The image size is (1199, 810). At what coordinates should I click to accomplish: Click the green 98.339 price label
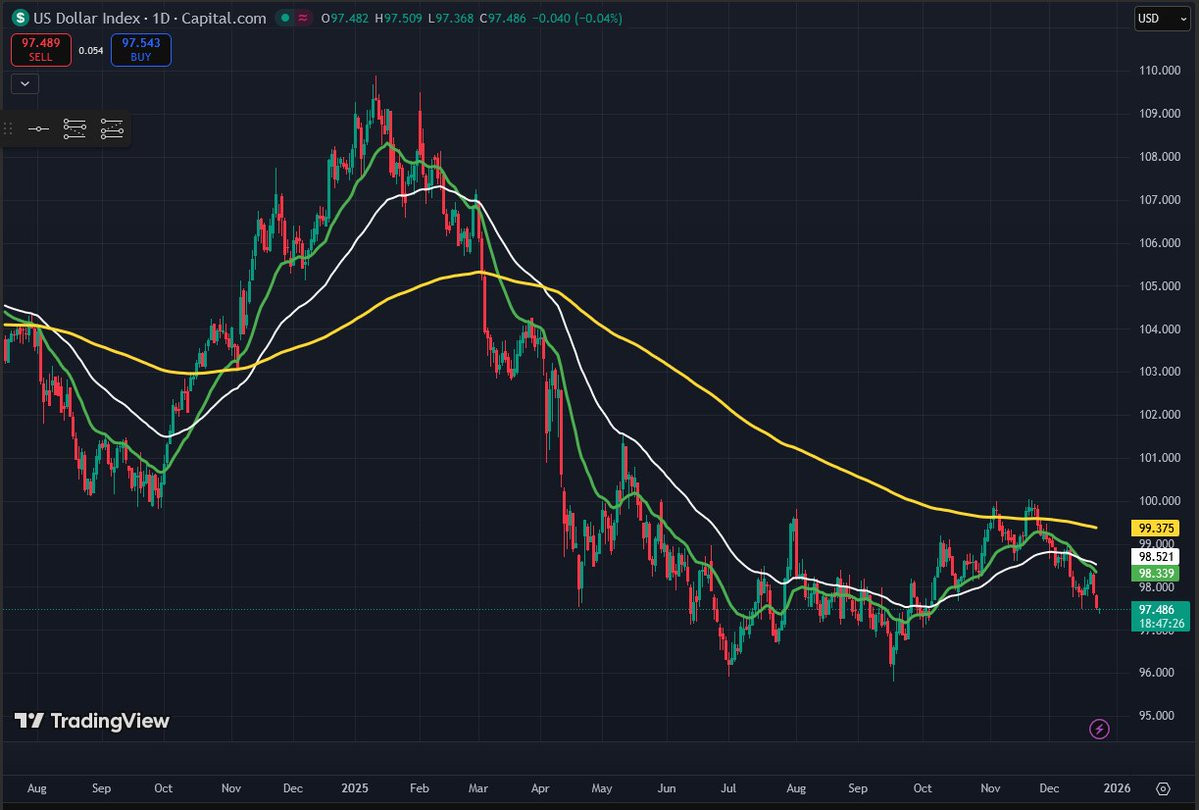coord(1155,574)
